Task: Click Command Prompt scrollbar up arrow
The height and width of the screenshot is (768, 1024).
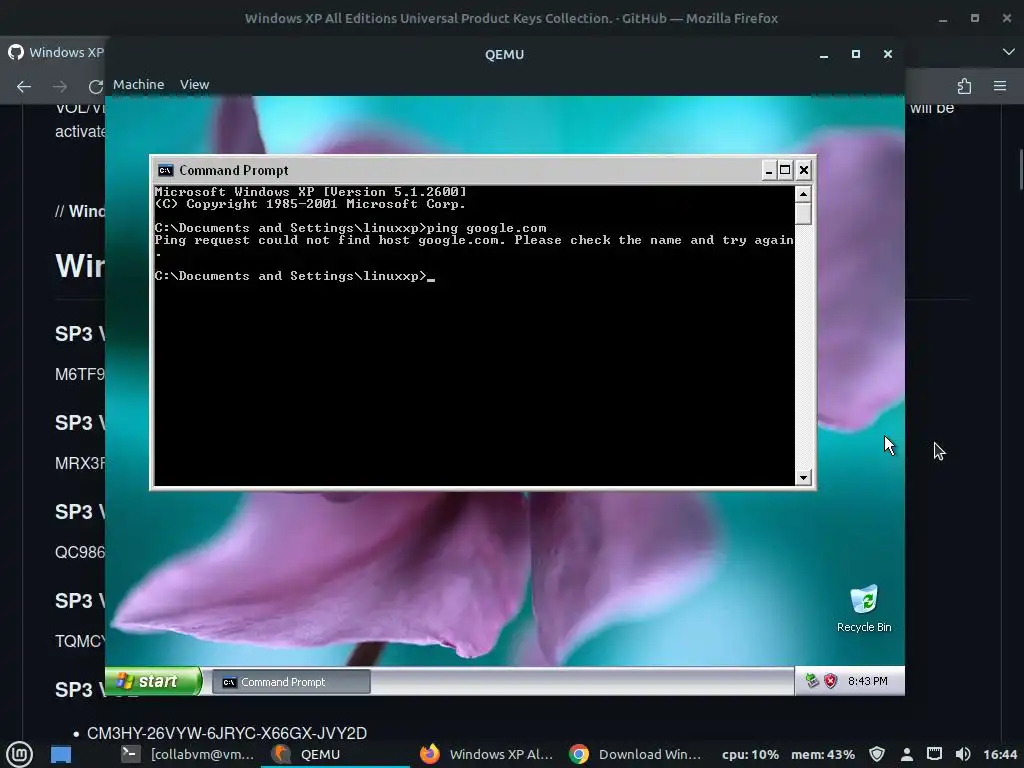Action: coord(803,194)
